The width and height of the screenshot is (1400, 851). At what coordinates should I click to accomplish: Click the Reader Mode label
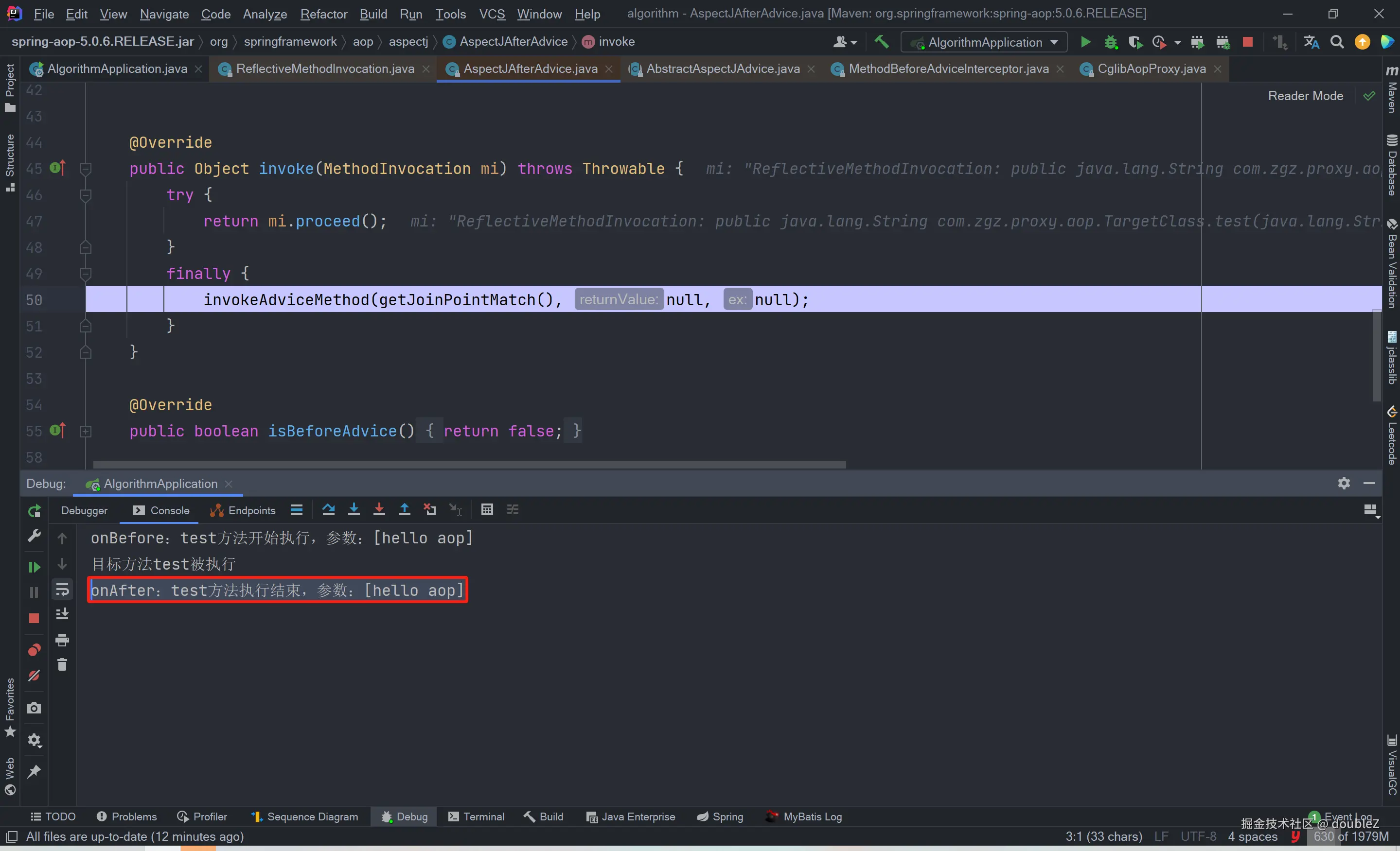point(1305,96)
